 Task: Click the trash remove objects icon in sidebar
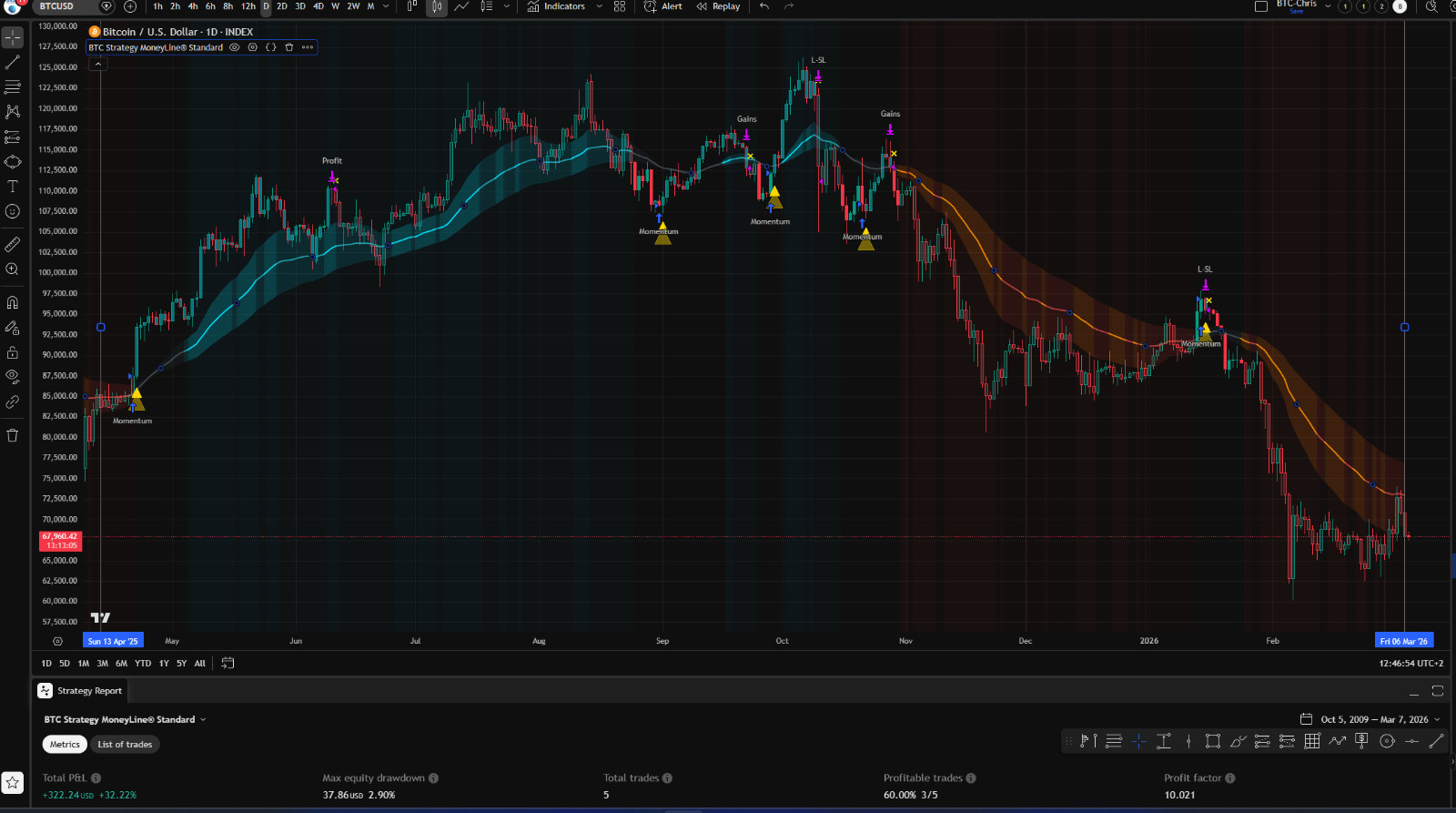13,435
